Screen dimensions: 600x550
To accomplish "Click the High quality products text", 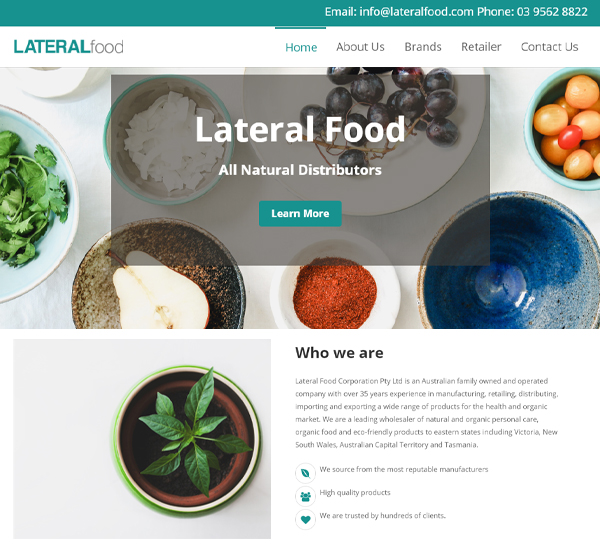I will pyautogui.click(x=355, y=493).
